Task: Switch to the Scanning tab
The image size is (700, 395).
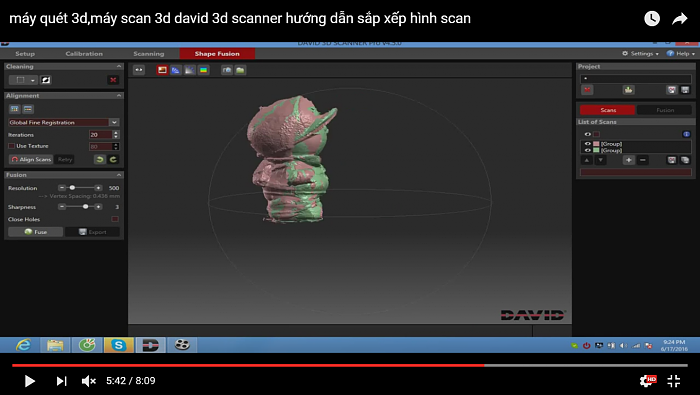Action: coord(149,54)
